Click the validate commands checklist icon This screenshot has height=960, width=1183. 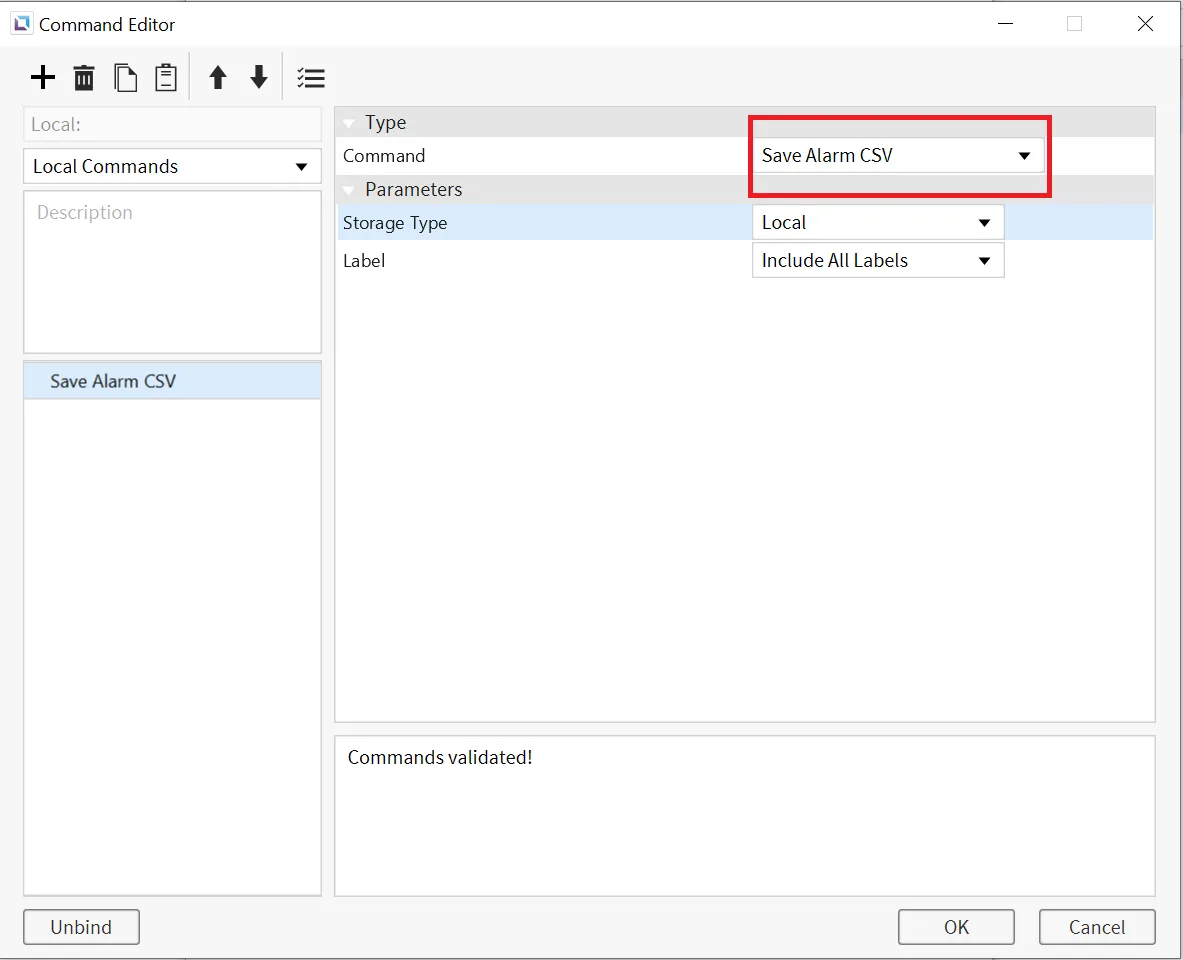click(x=311, y=78)
